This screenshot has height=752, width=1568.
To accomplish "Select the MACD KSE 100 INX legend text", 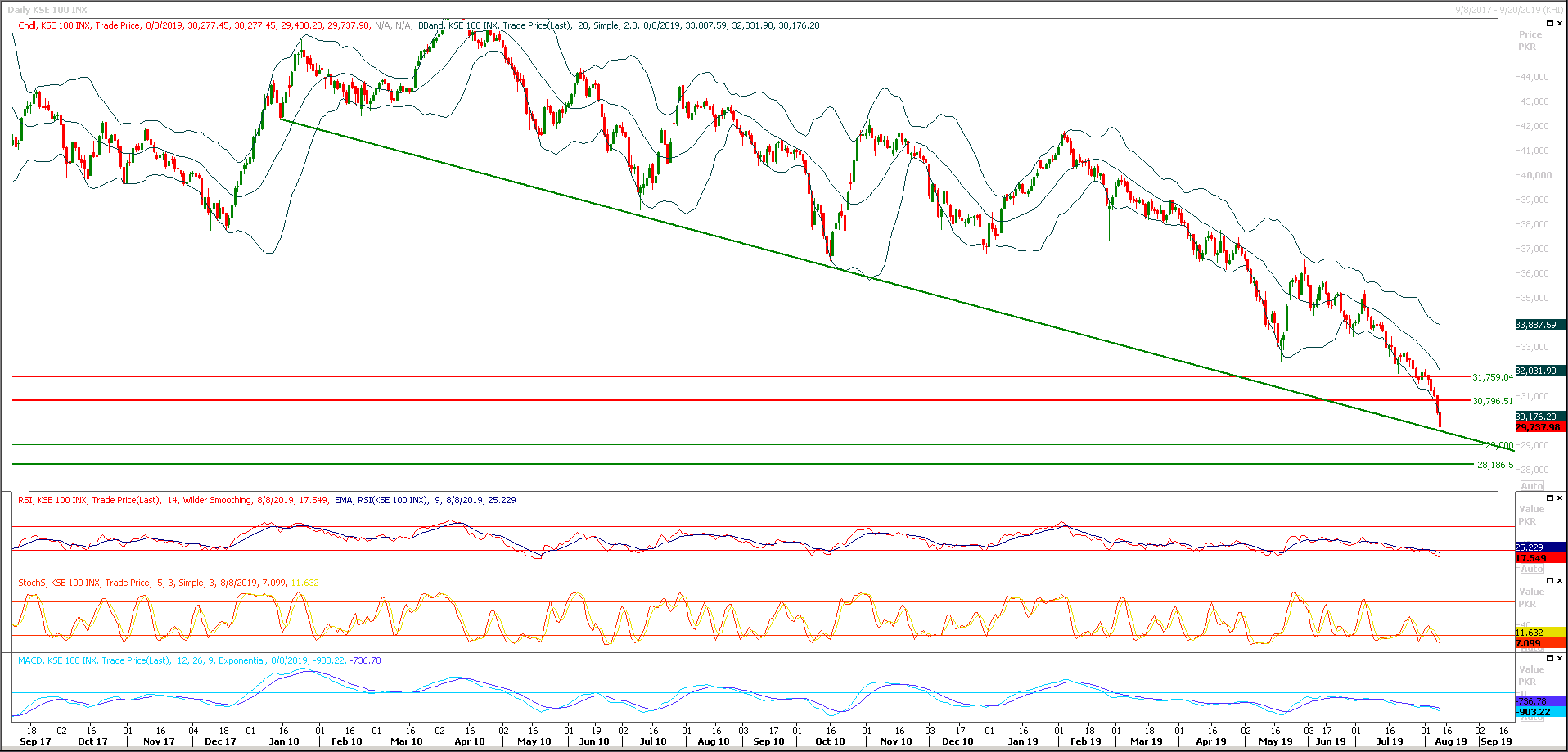I will point(200,660).
